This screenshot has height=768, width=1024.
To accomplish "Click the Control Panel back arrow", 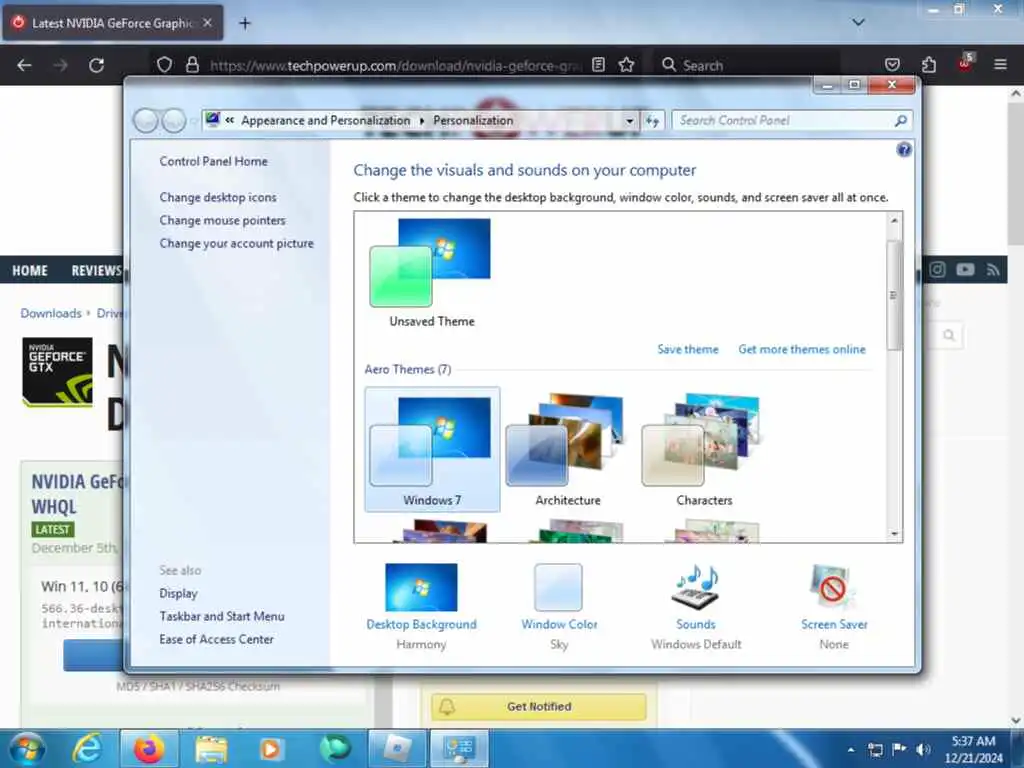I will point(145,120).
